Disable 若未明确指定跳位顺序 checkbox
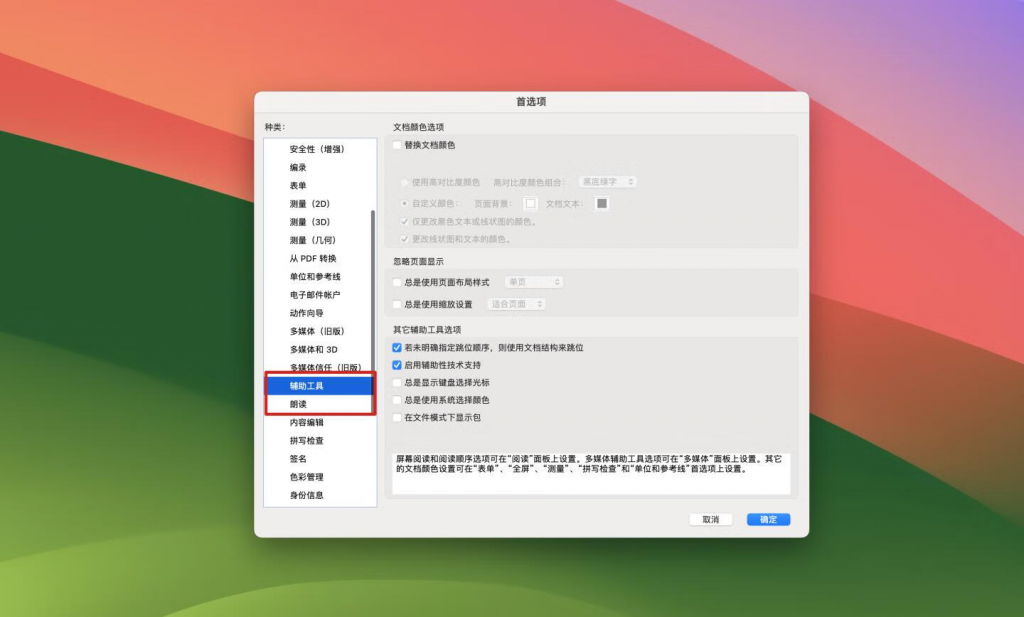This screenshot has height=617, width=1024. [395, 347]
